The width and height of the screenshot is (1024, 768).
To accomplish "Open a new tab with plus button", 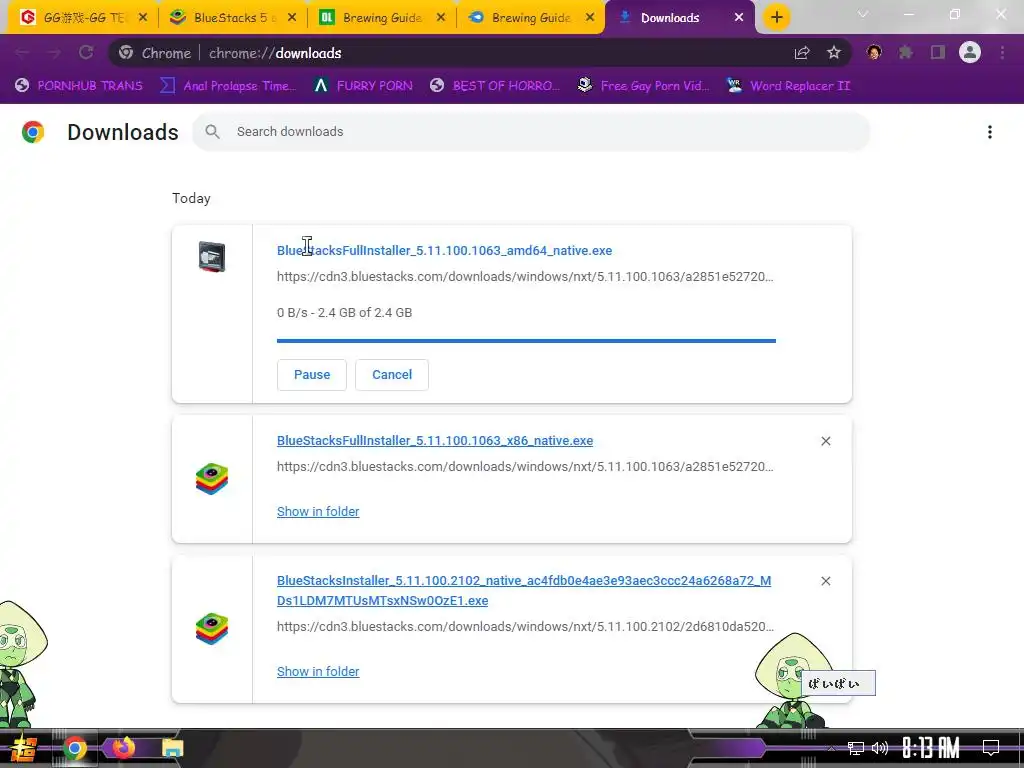I will click(776, 18).
